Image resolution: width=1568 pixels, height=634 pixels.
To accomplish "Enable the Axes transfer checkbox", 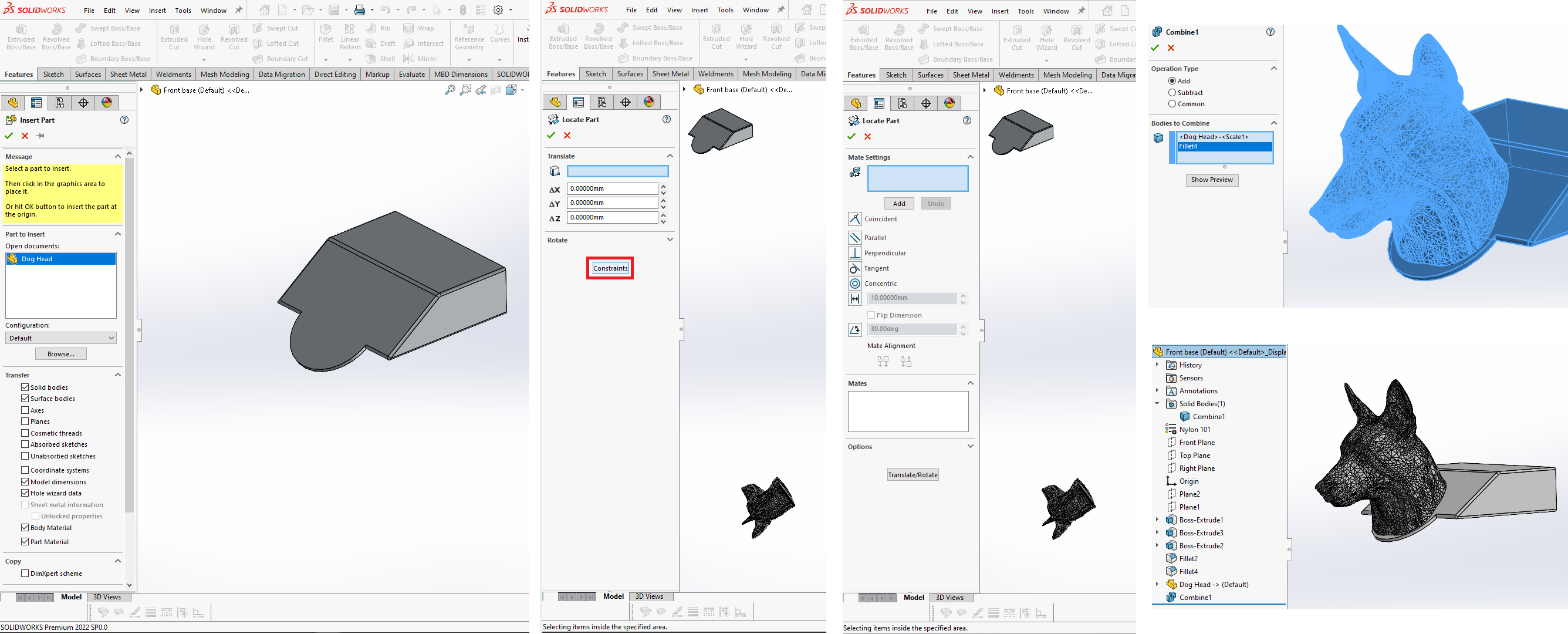I will pos(25,410).
